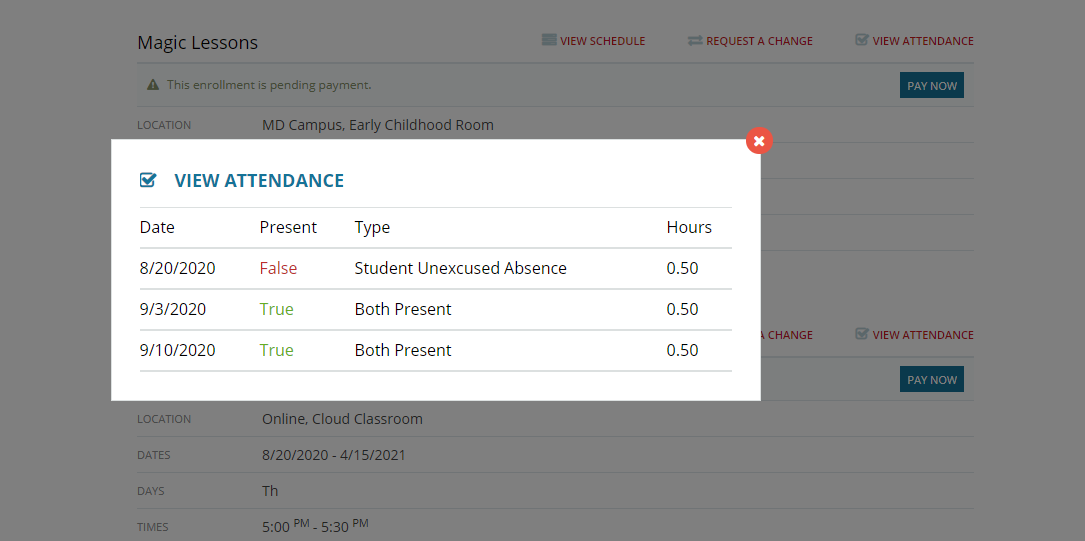
Task: Close the View Attendance popup
Action: [x=759, y=140]
